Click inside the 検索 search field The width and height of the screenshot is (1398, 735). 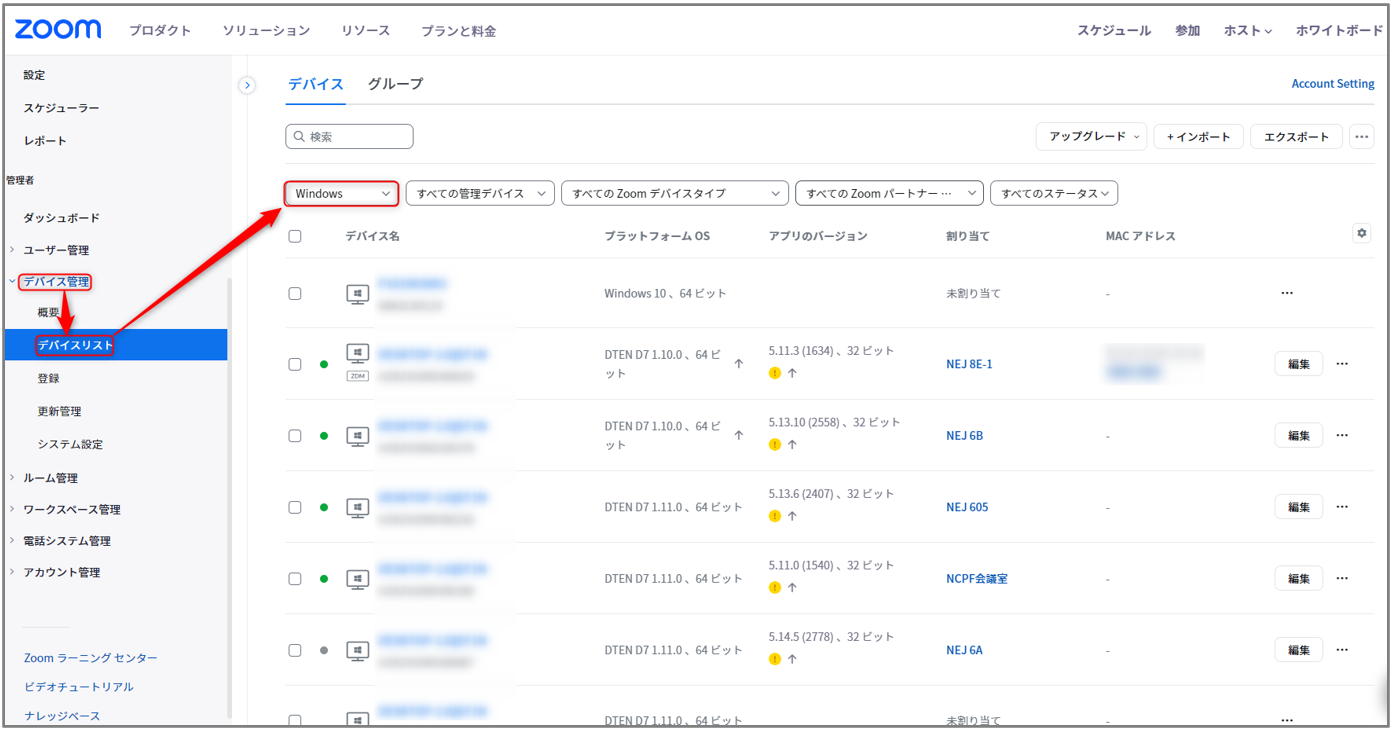(349, 137)
